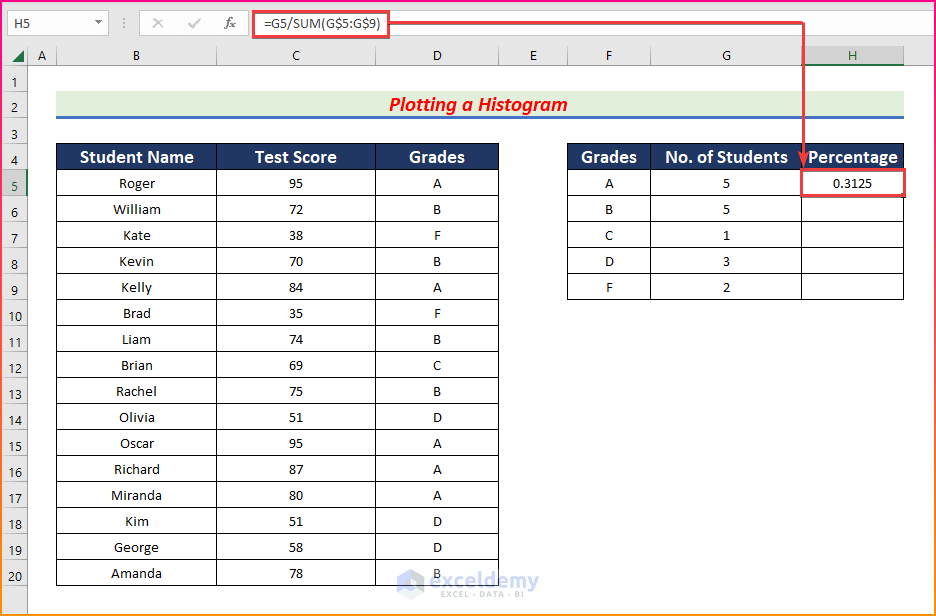Select column H header

coord(852,56)
